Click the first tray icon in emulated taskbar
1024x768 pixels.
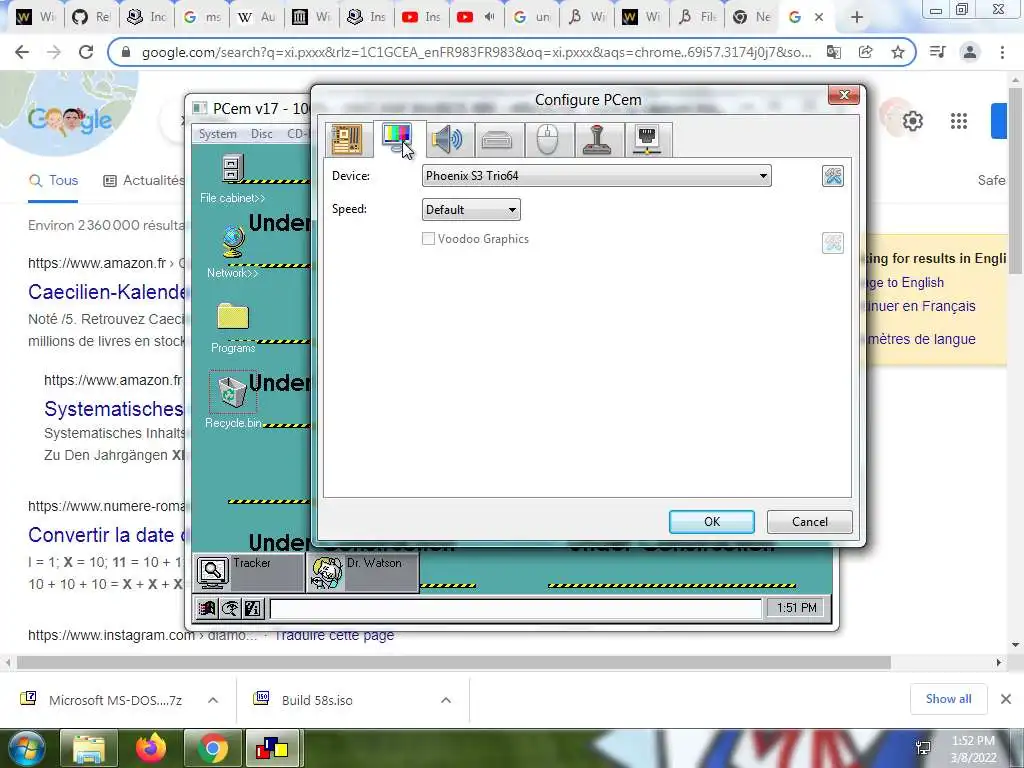pos(207,609)
